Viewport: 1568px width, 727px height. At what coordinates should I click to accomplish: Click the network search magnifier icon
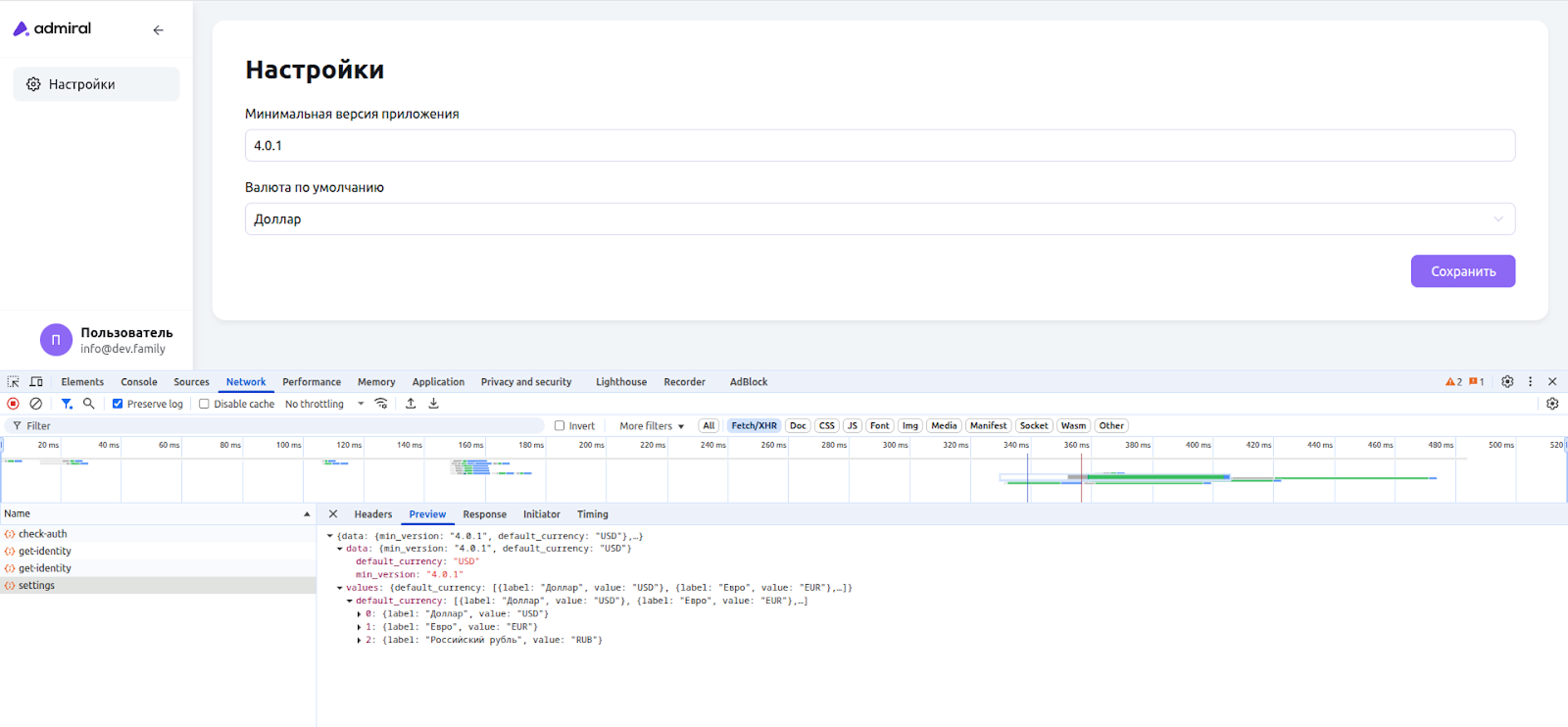[89, 404]
